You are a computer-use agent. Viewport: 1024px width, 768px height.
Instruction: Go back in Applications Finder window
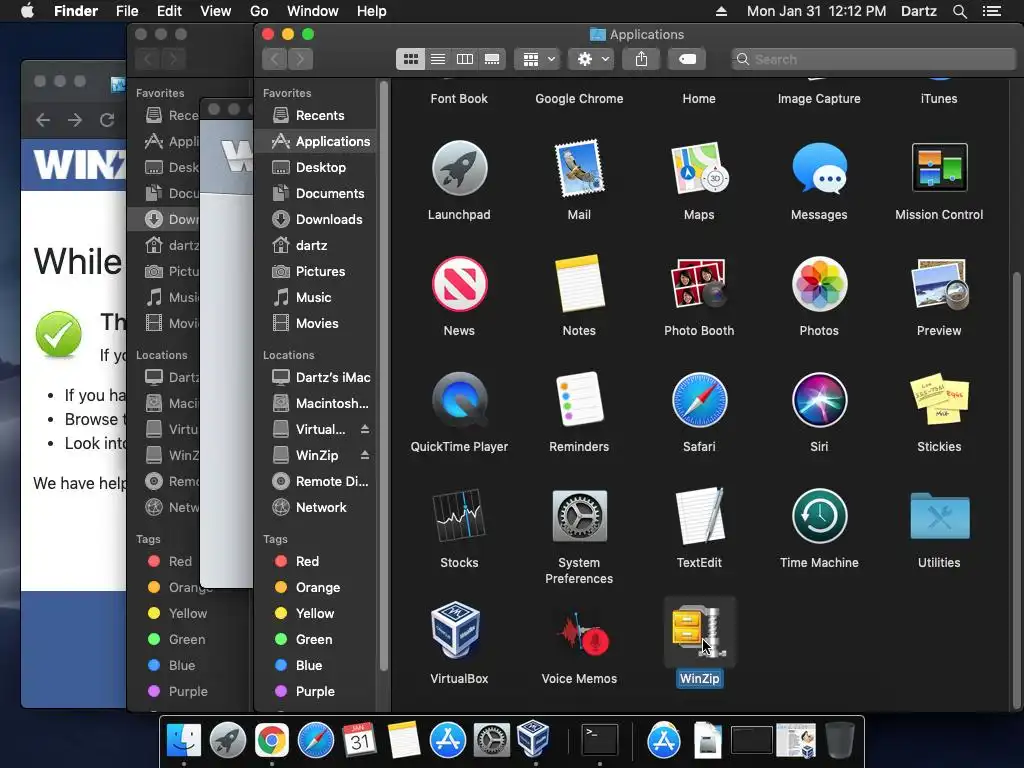(x=275, y=59)
